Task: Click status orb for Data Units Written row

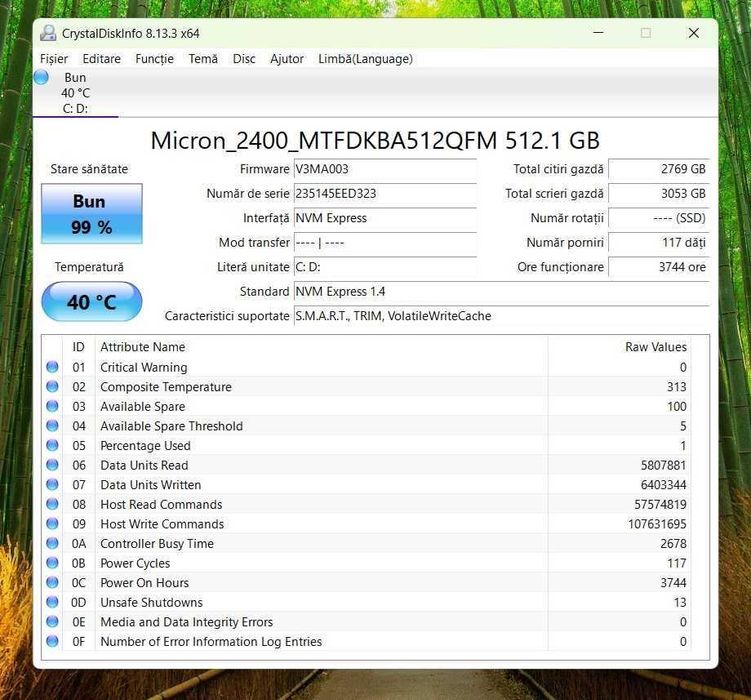Action: pos(52,485)
